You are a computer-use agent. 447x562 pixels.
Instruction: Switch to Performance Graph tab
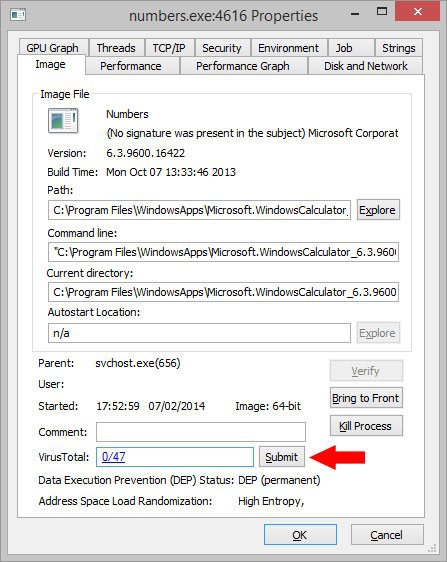[243, 66]
